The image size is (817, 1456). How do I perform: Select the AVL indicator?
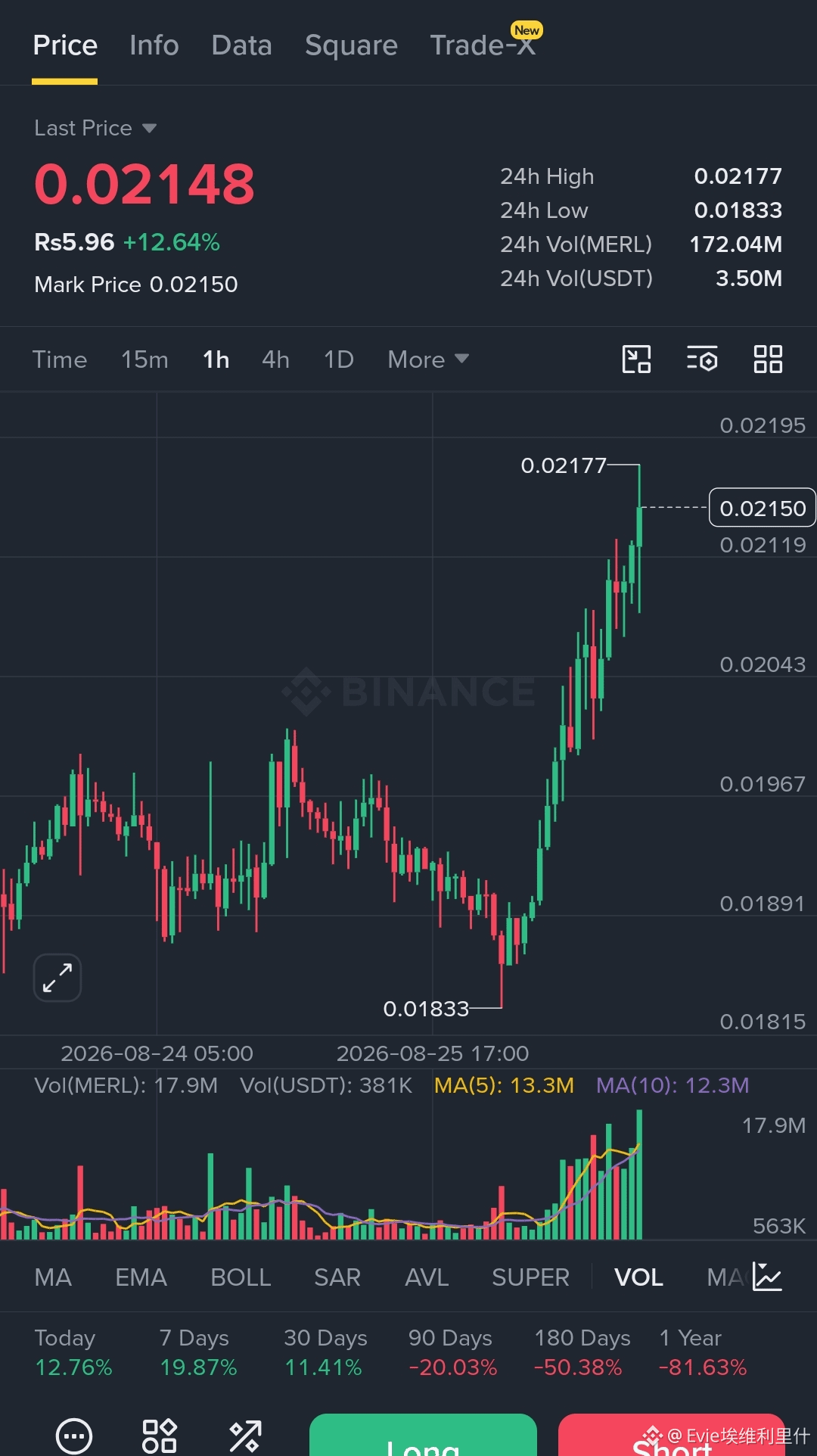427,1277
